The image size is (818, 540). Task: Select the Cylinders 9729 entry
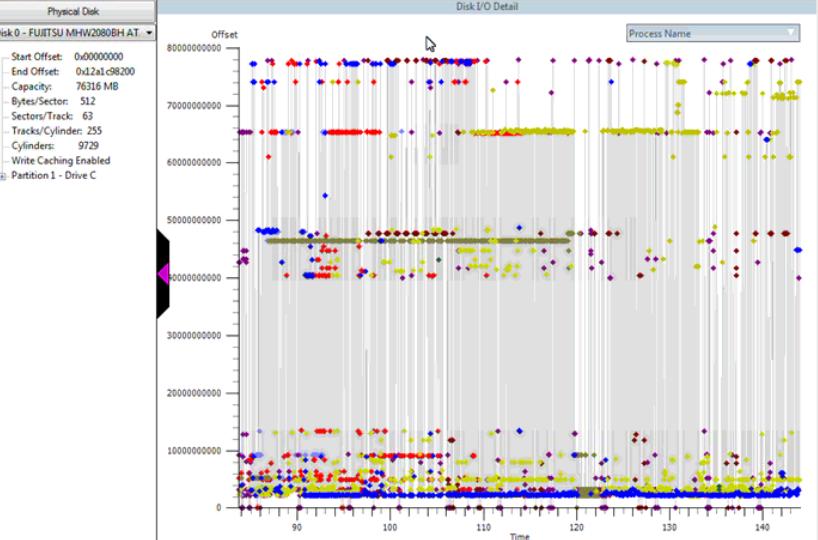click(x=52, y=146)
